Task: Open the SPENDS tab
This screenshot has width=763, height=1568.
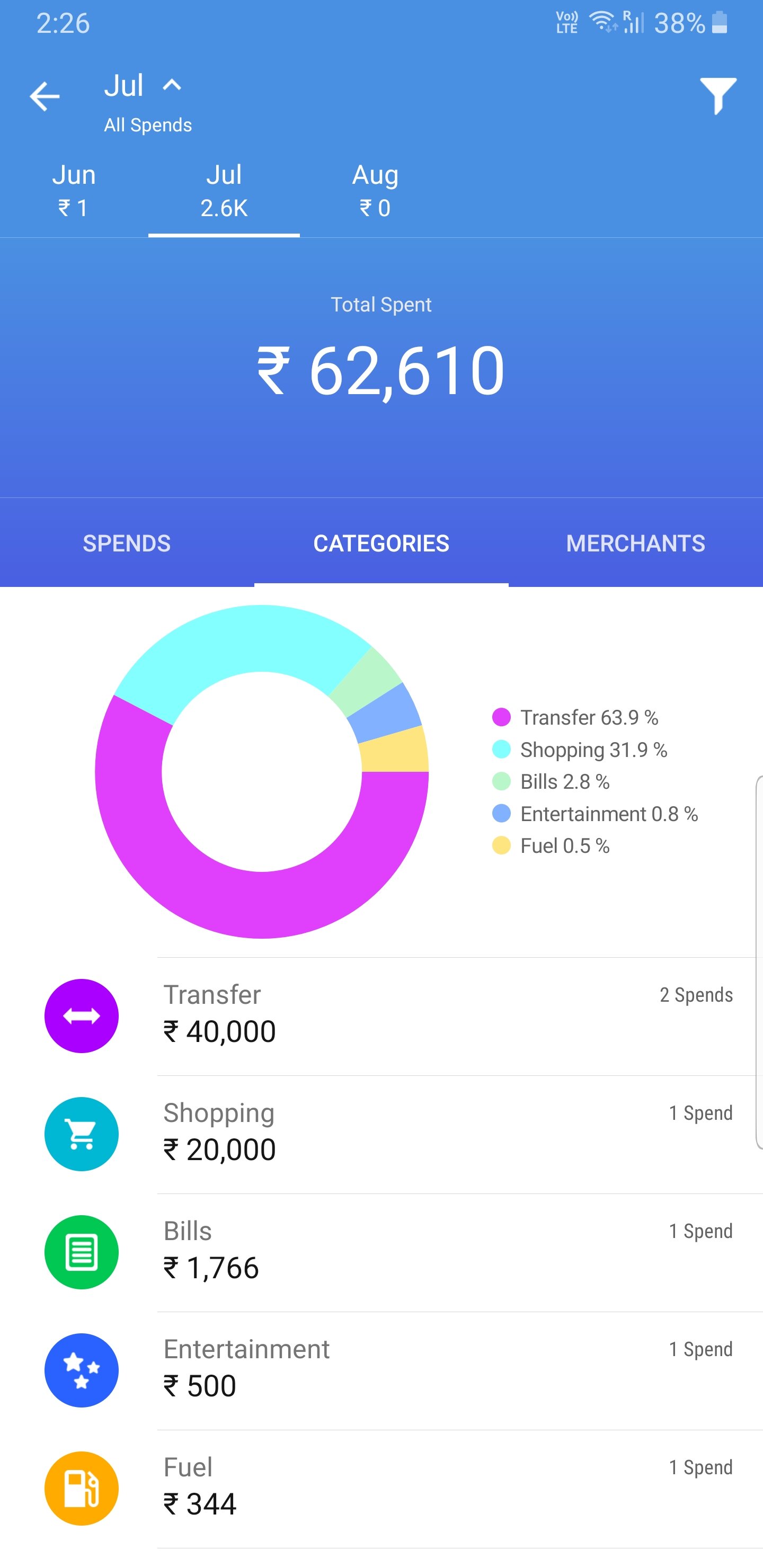Action: (x=127, y=543)
